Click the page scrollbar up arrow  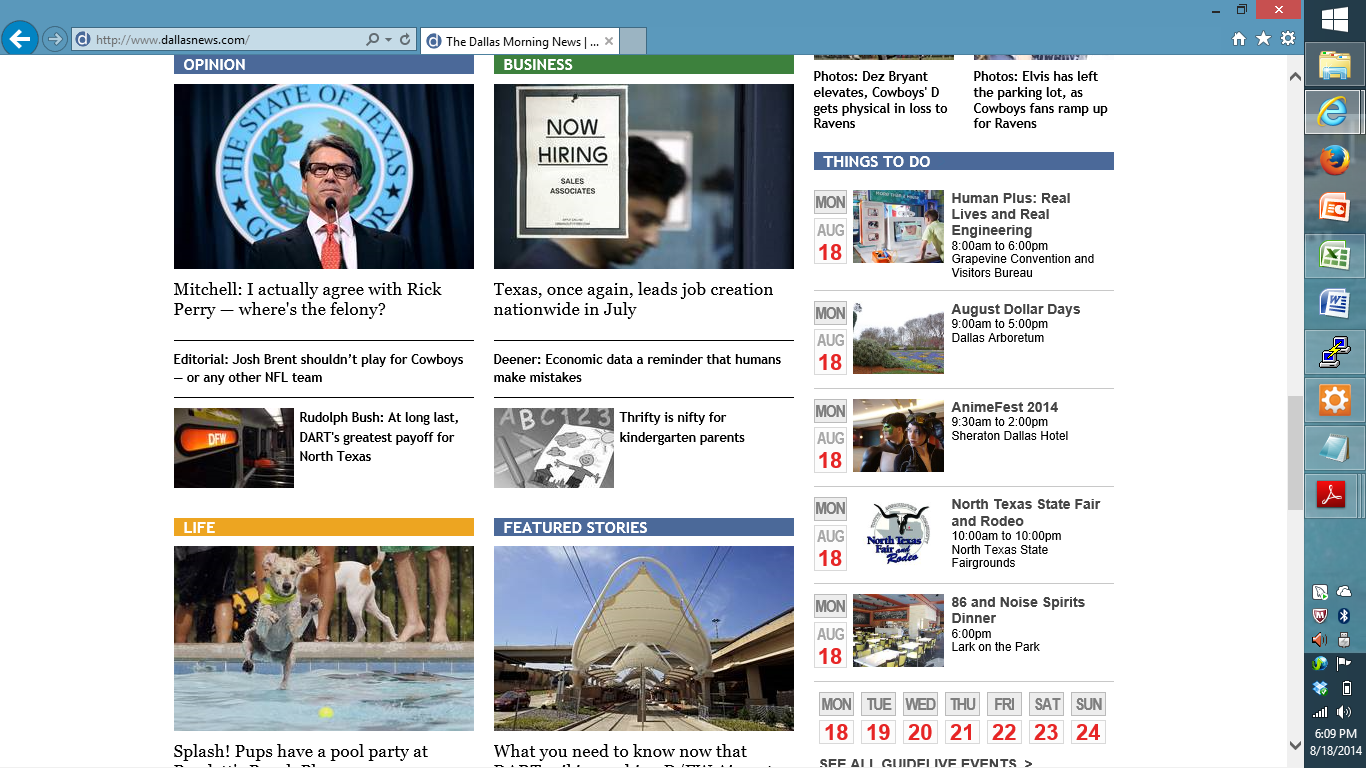tap(1295, 76)
